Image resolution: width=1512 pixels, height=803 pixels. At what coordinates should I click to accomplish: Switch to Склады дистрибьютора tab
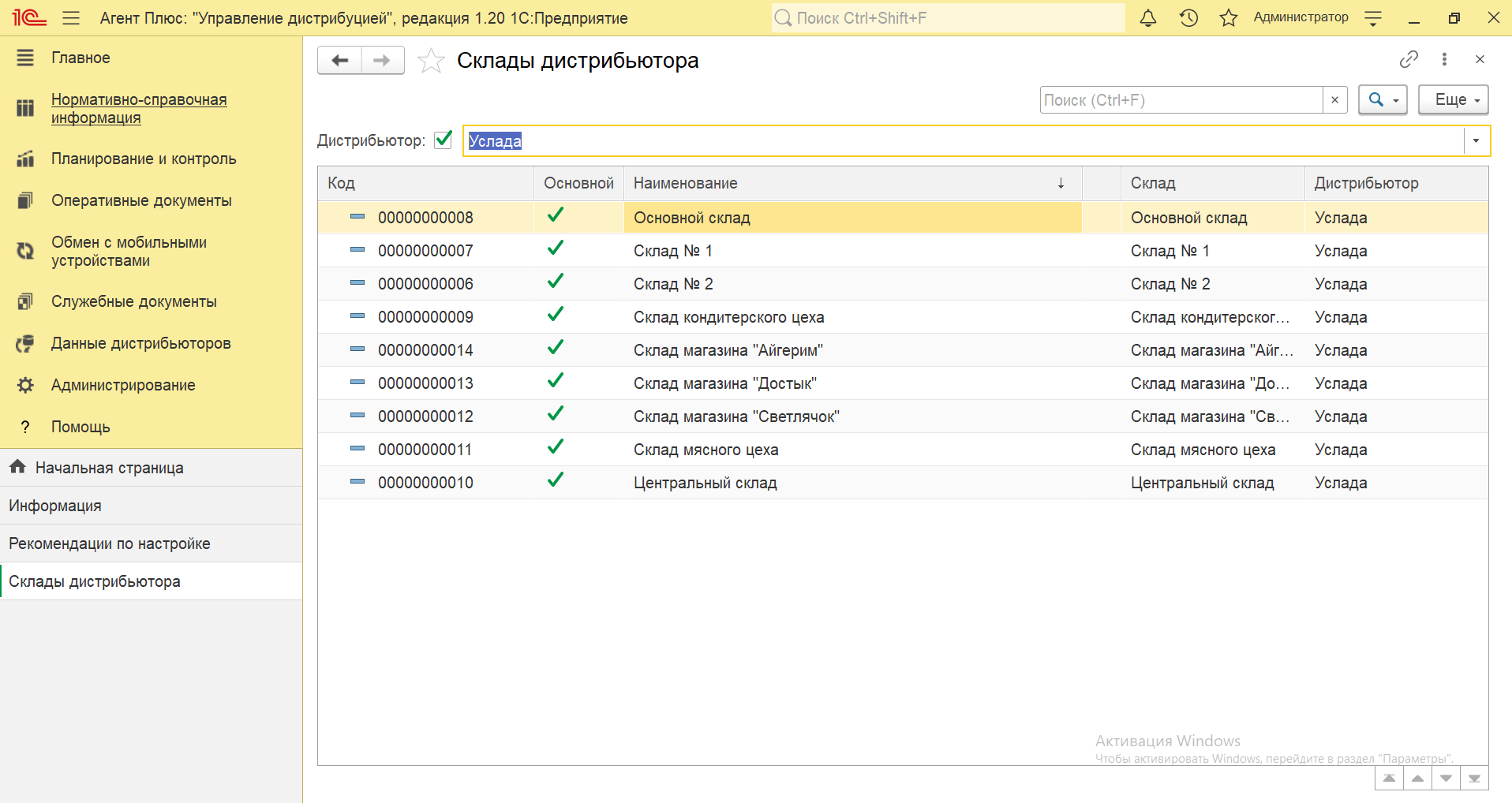pos(151,581)
